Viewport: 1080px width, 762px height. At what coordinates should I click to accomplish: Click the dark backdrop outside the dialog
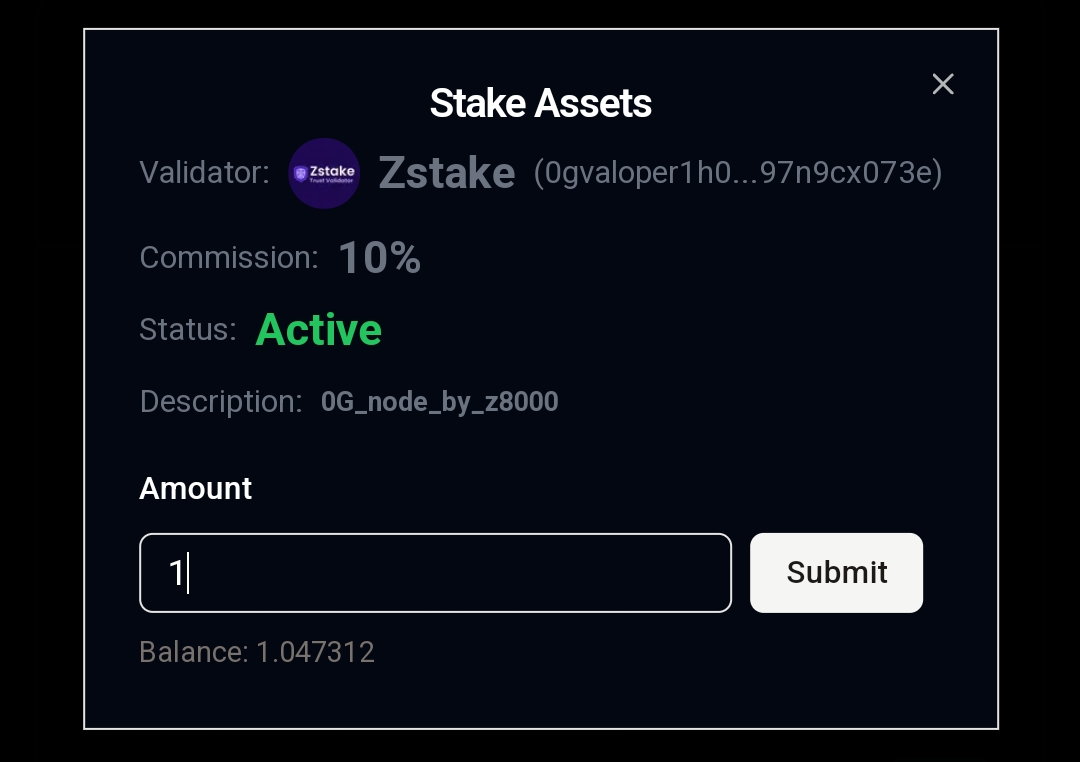coord(41,379)
